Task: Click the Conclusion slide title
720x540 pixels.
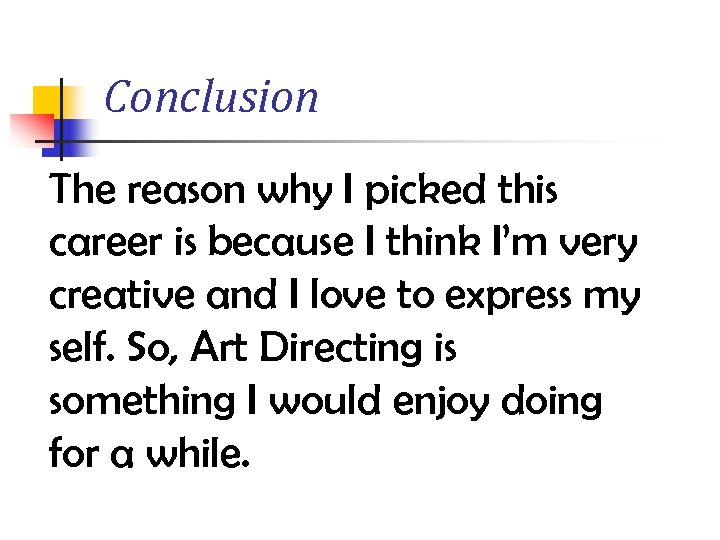Action: (x=211, y=97)
